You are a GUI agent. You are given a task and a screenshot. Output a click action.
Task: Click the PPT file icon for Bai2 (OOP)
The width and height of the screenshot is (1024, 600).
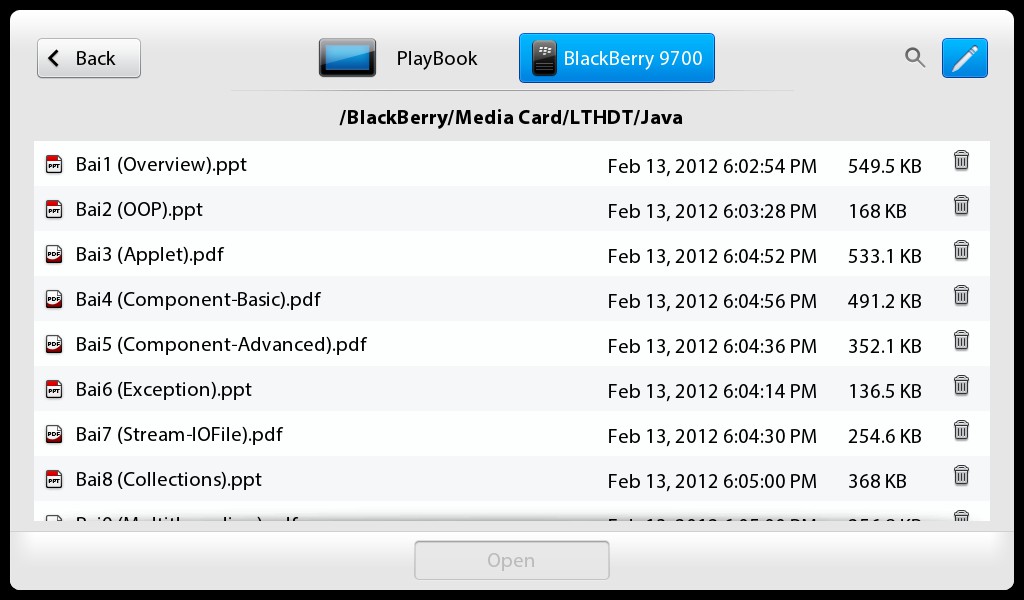(54, 210)
